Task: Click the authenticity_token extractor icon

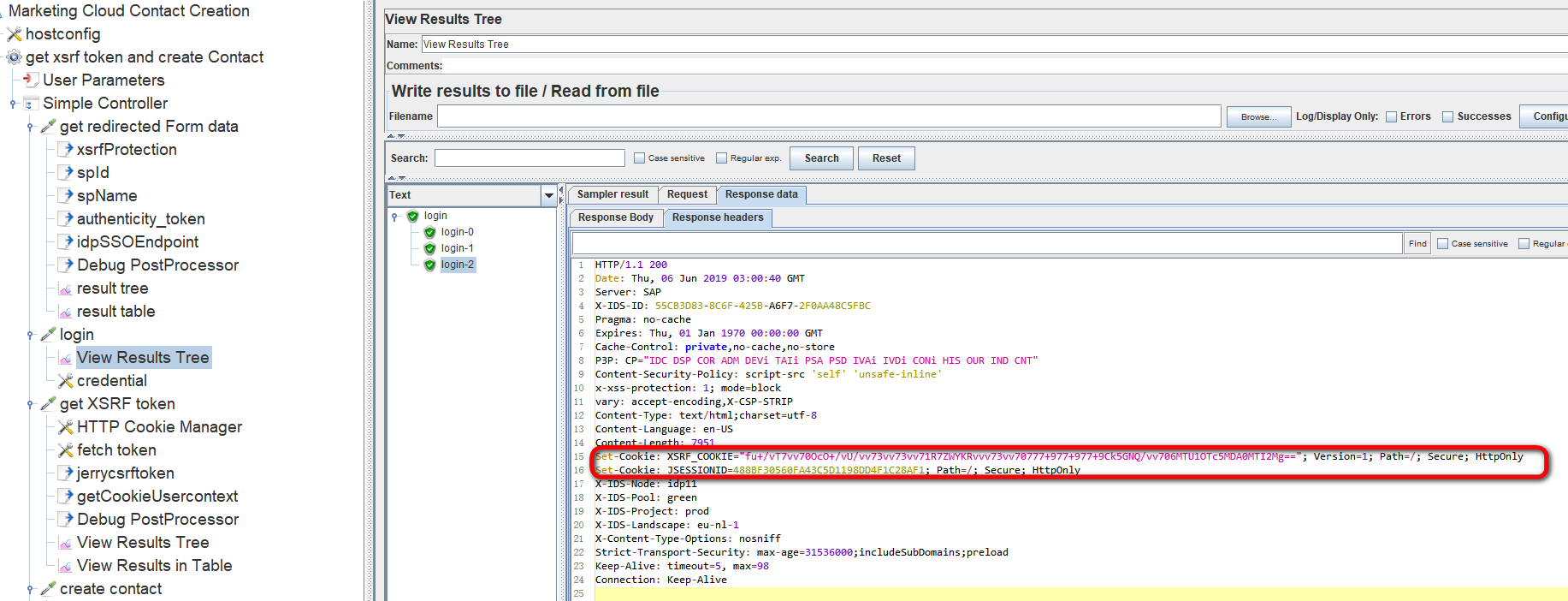Action: pyautogui.click(x=65, y=219)
